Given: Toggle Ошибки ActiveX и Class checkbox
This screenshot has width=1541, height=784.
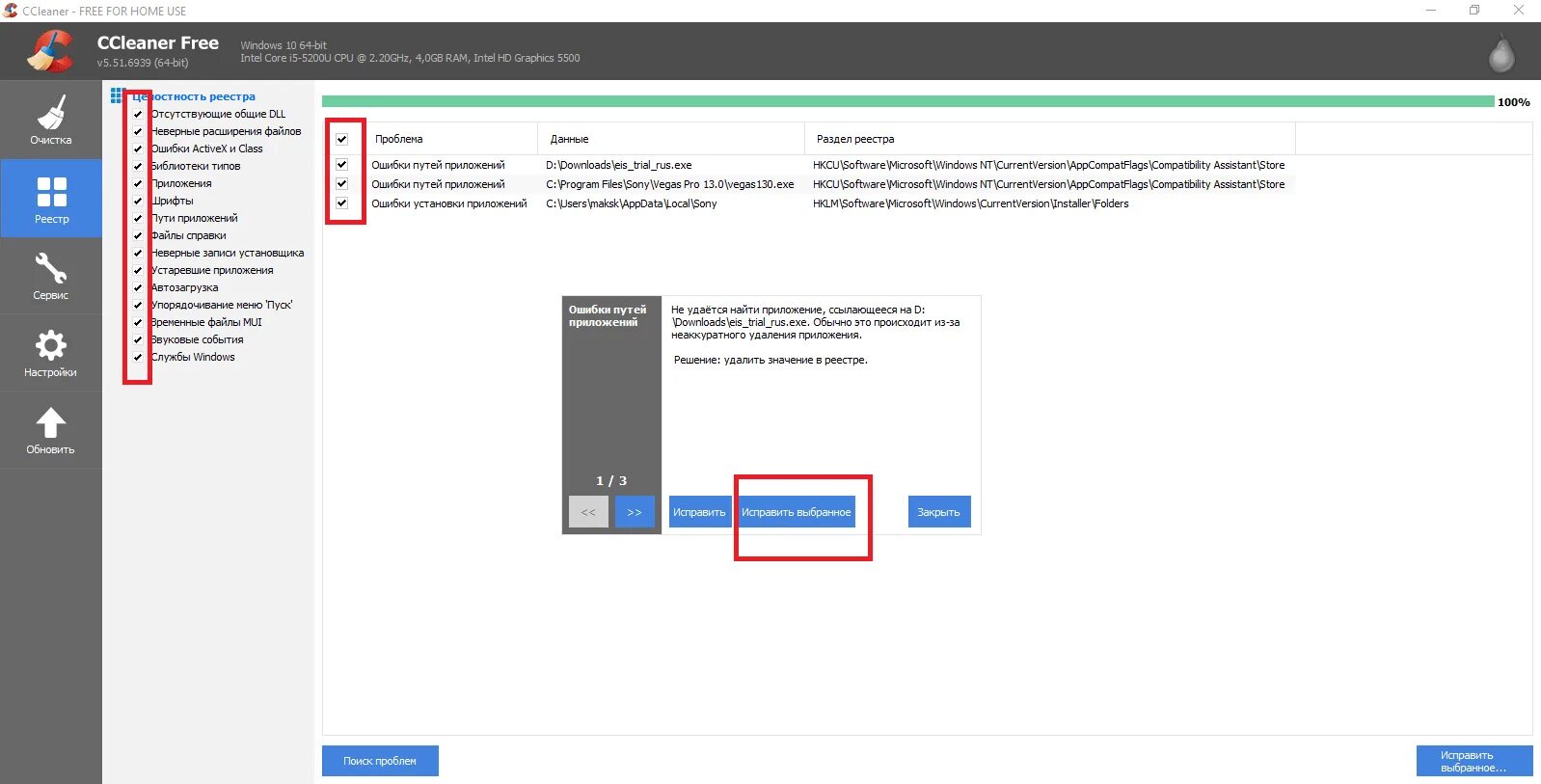Looking at the screenshot, I should tap(138, 149).
